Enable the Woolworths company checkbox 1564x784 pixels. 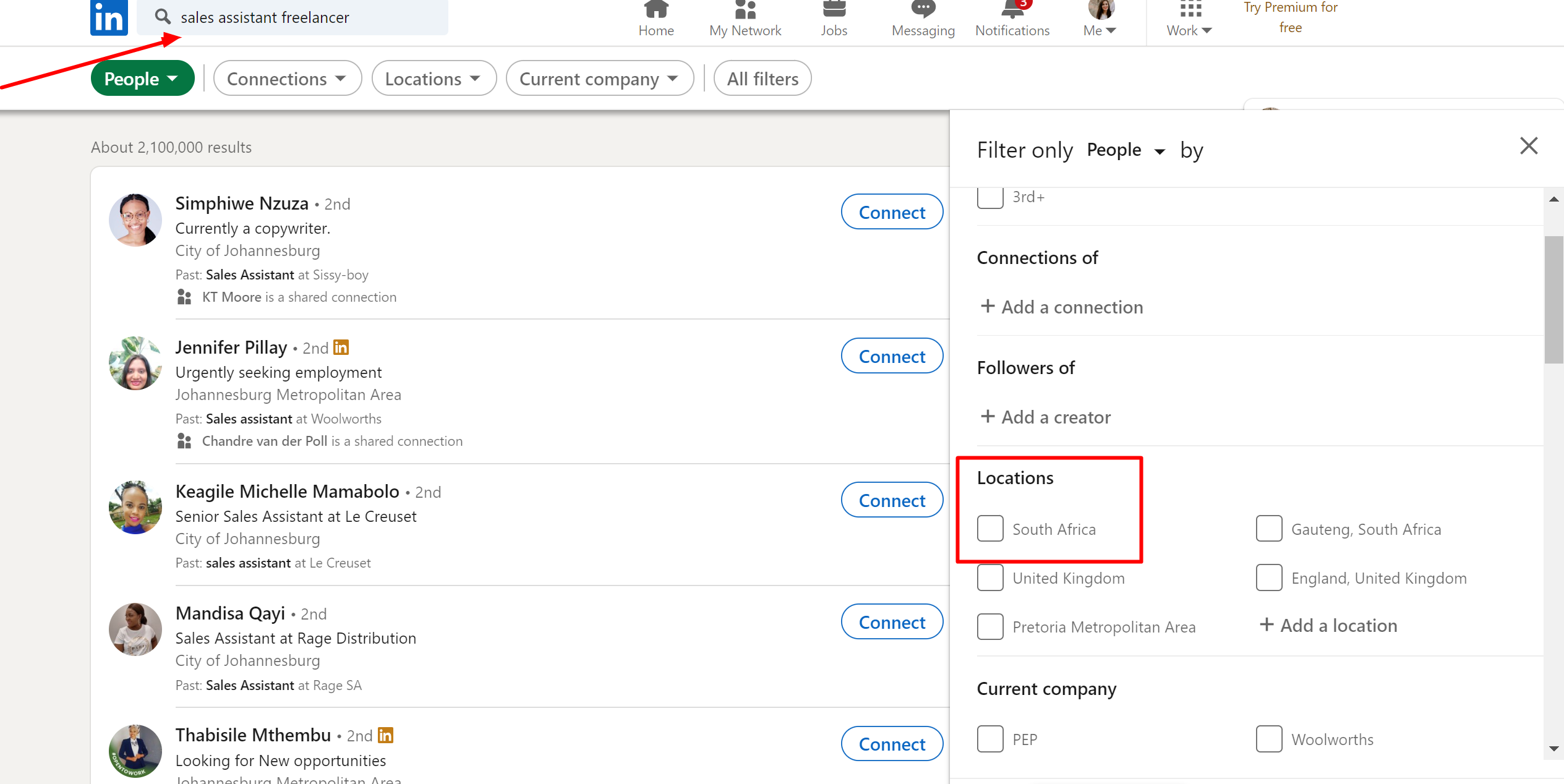(1269, 739)
